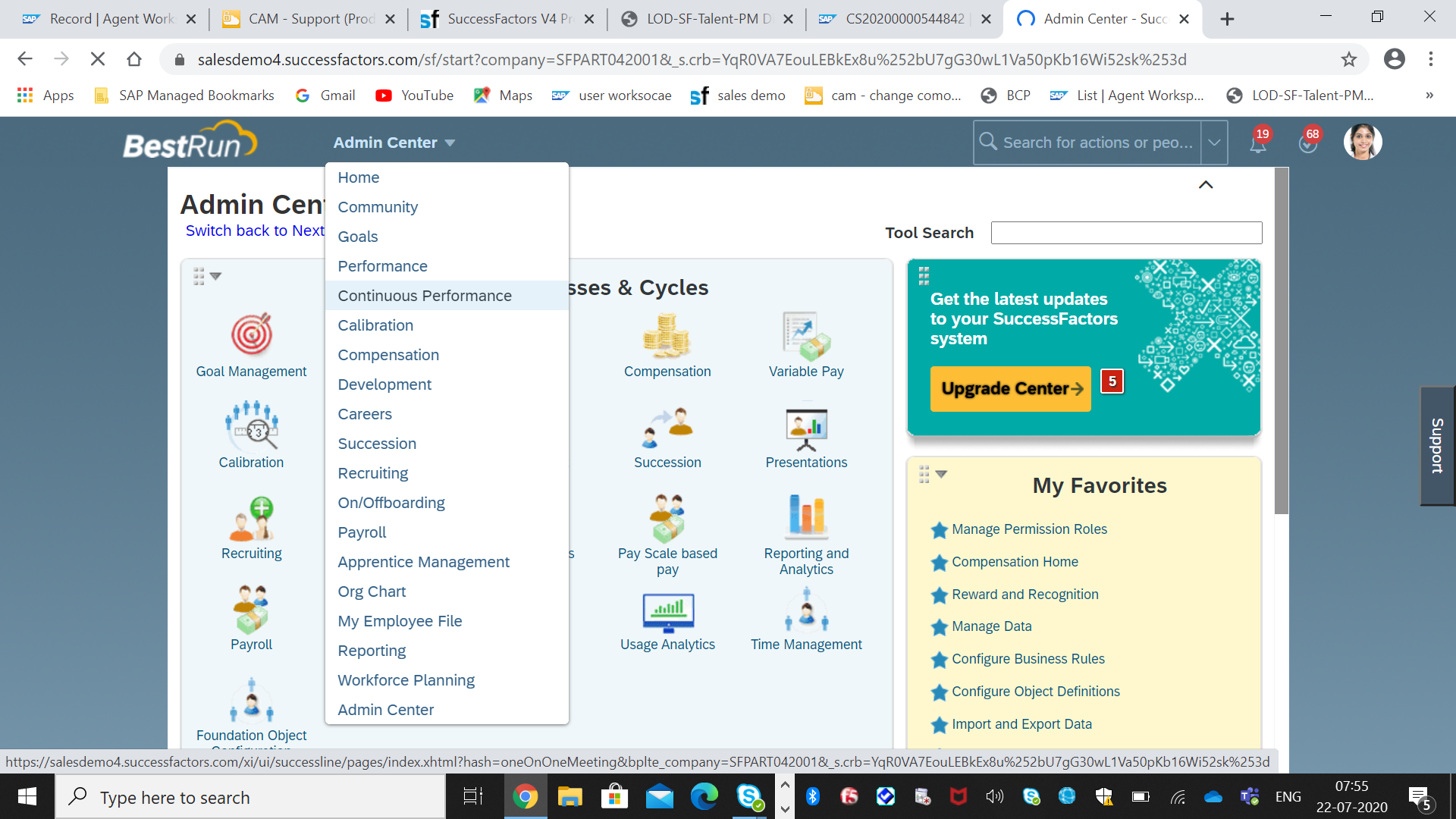Open Windows Start menu
This screenshot has height=819, width=1456.
pyautogui.click(x=27, y=796)
